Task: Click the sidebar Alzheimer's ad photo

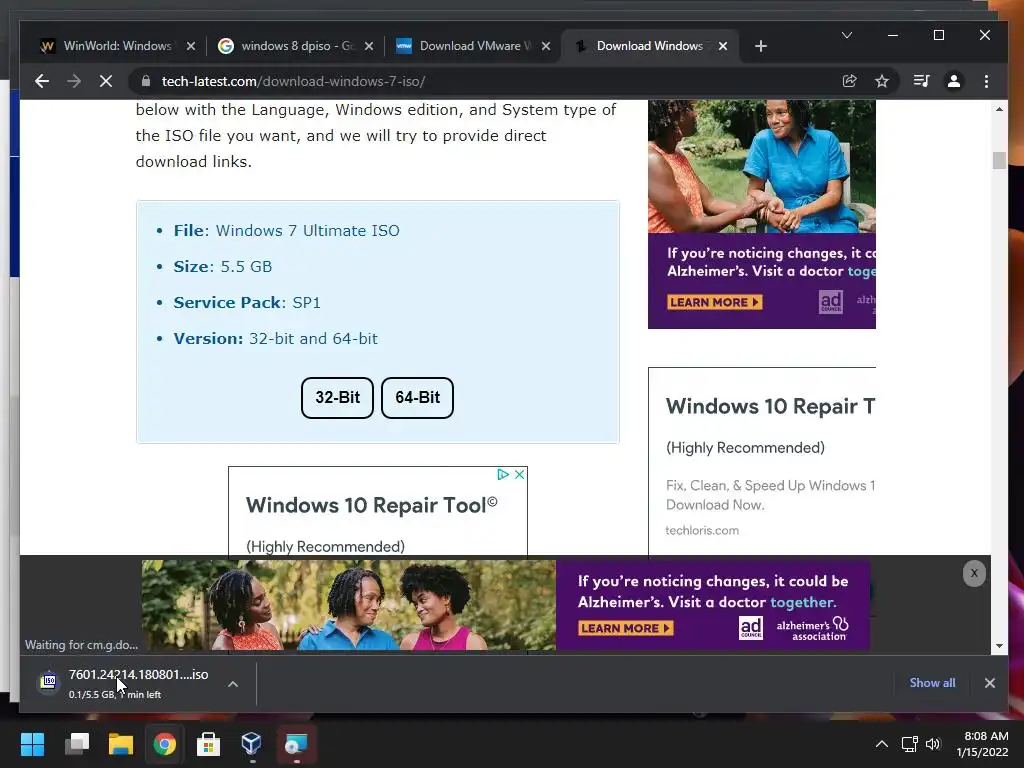Action: (761, 167)
